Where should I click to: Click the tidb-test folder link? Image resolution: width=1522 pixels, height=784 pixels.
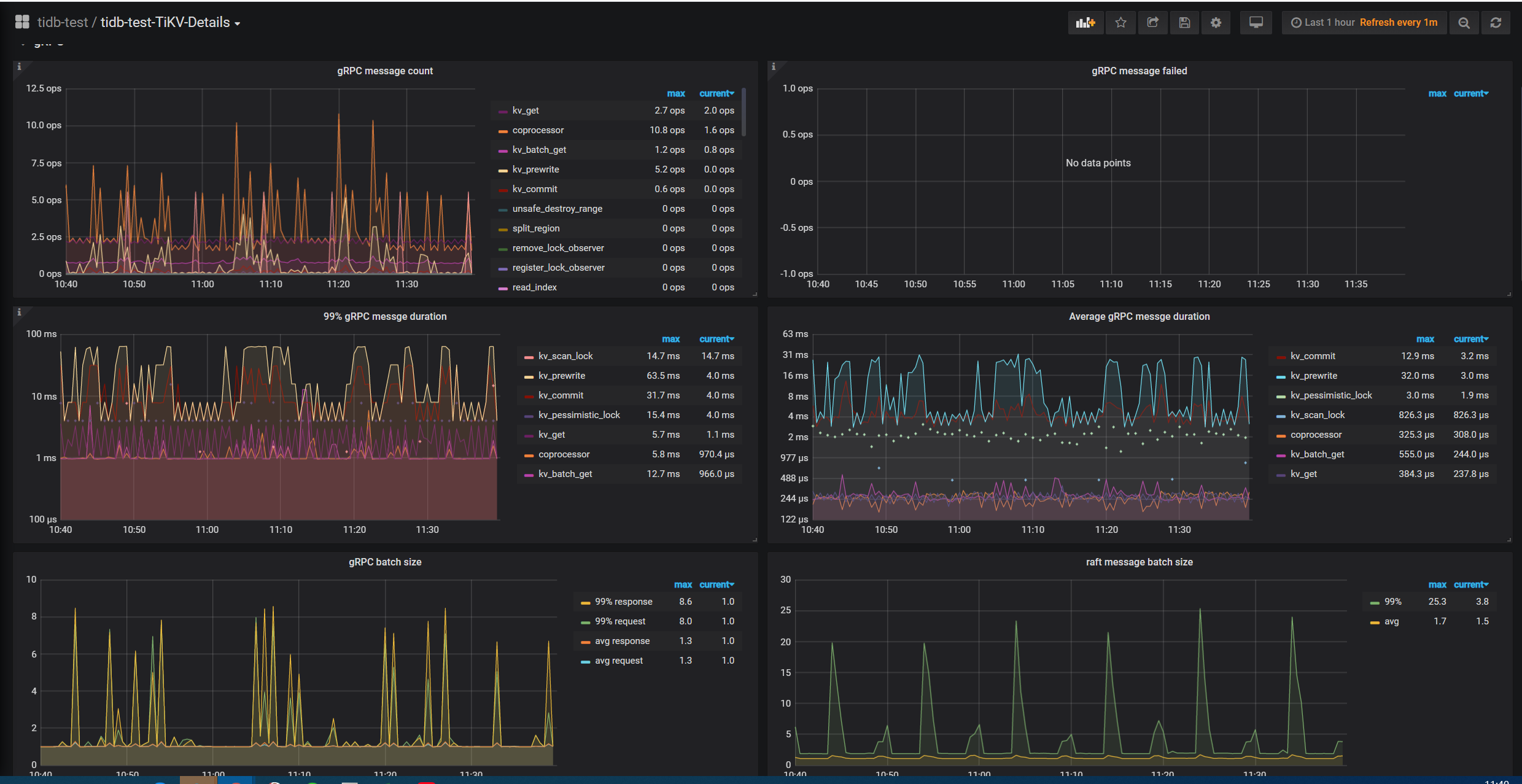pos(63,23)
